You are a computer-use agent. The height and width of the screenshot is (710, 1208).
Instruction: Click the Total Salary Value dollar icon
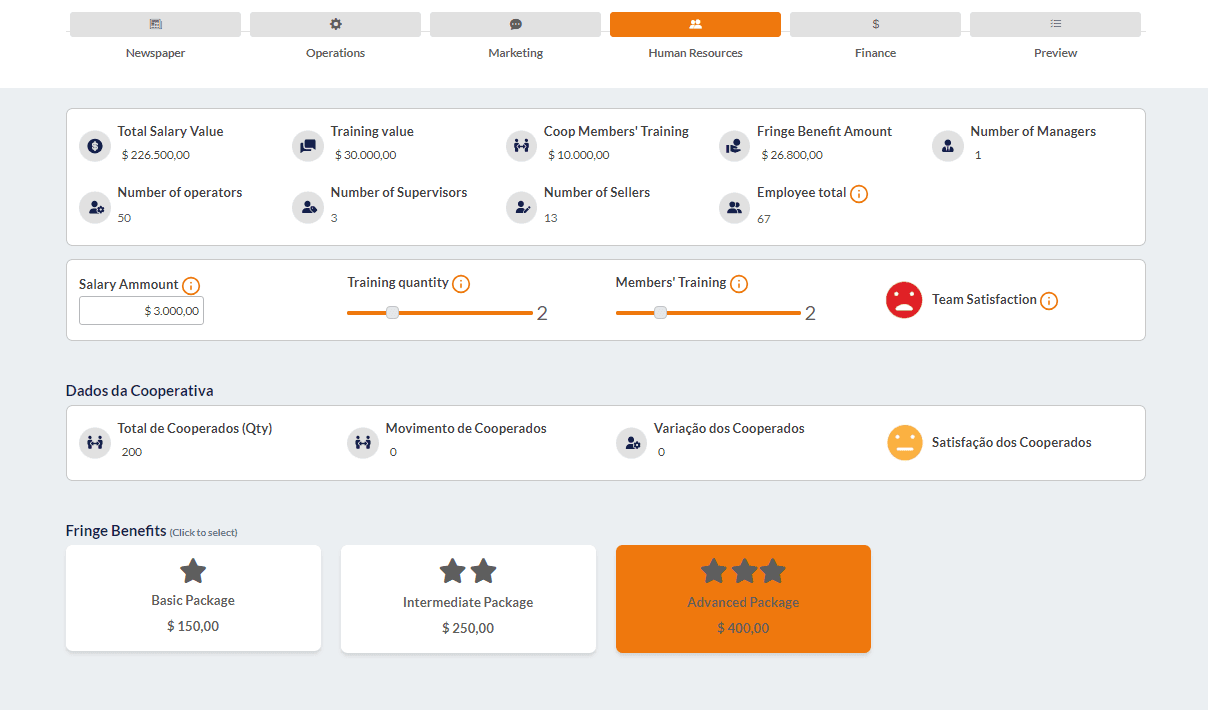[95, 146]
